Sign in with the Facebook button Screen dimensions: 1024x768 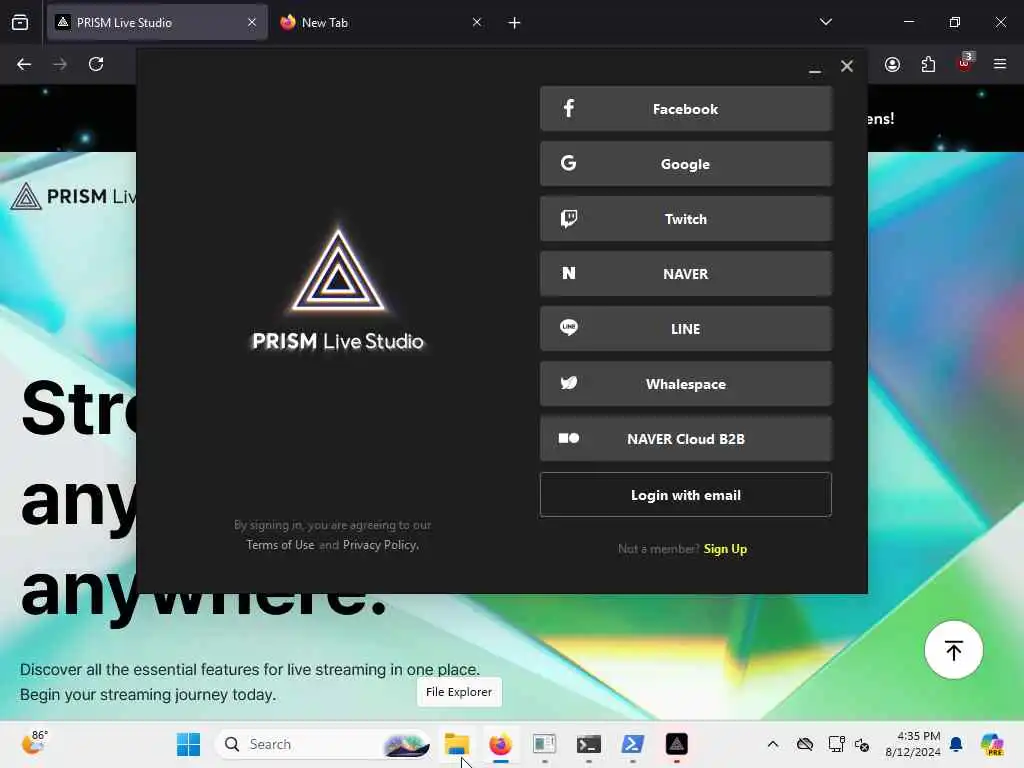pyautogui.click(x=686, y=109)
